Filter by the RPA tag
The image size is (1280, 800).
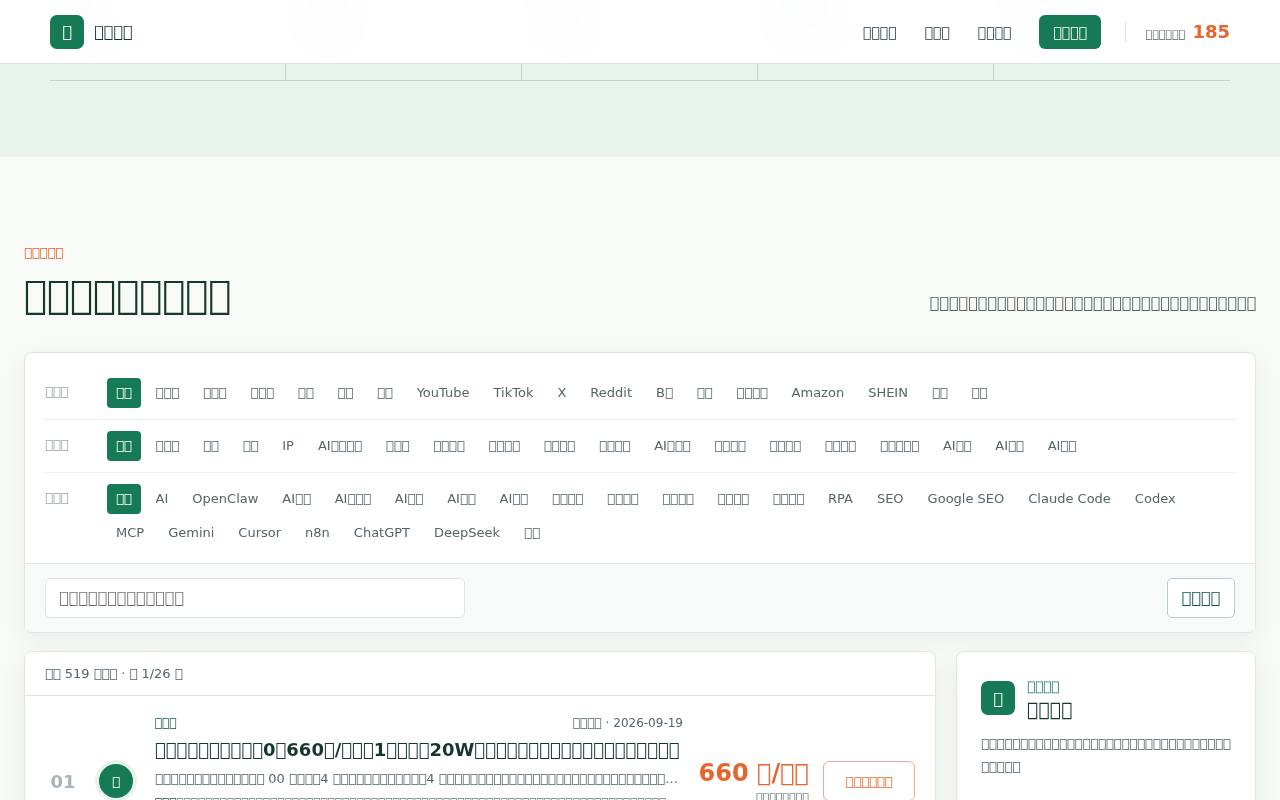(x=840, y=499)
